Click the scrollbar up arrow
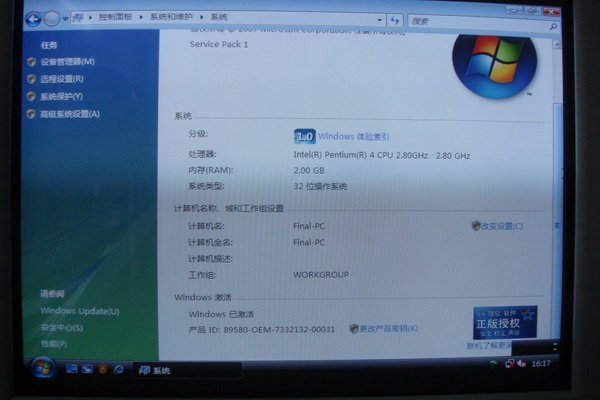This screenshot has height=400, width=600. click(x=556, y=44)
